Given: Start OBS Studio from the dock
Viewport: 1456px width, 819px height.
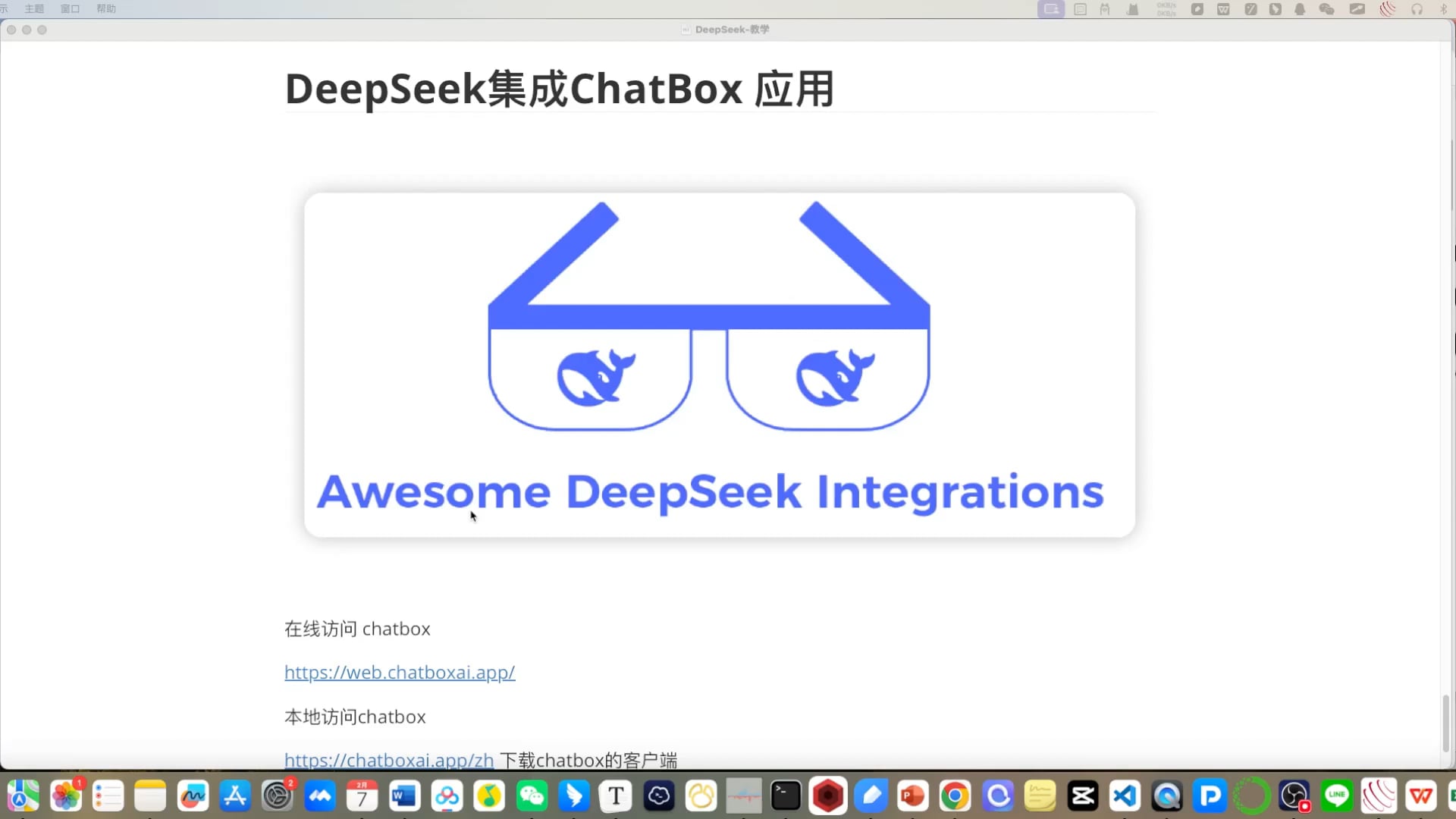Looking at the screenshot, I should [x=1294, y=795].
